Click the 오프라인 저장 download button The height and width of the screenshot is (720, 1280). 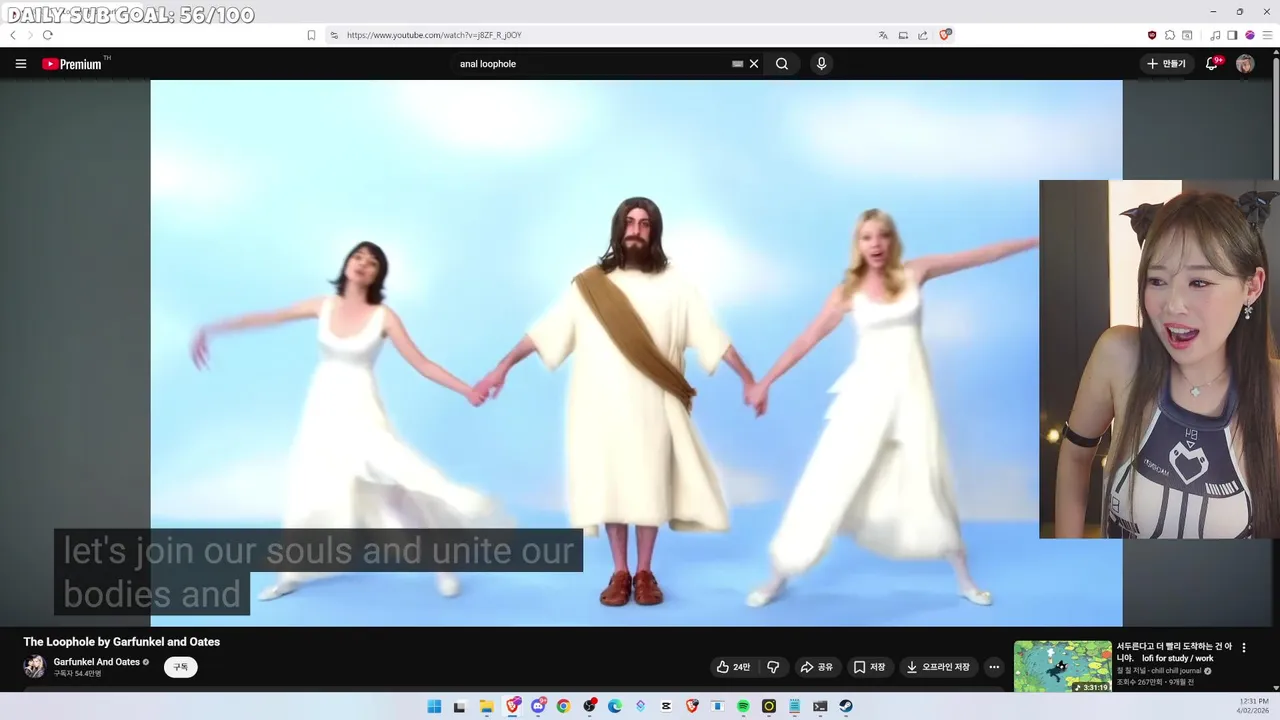(x=938, y=667)
